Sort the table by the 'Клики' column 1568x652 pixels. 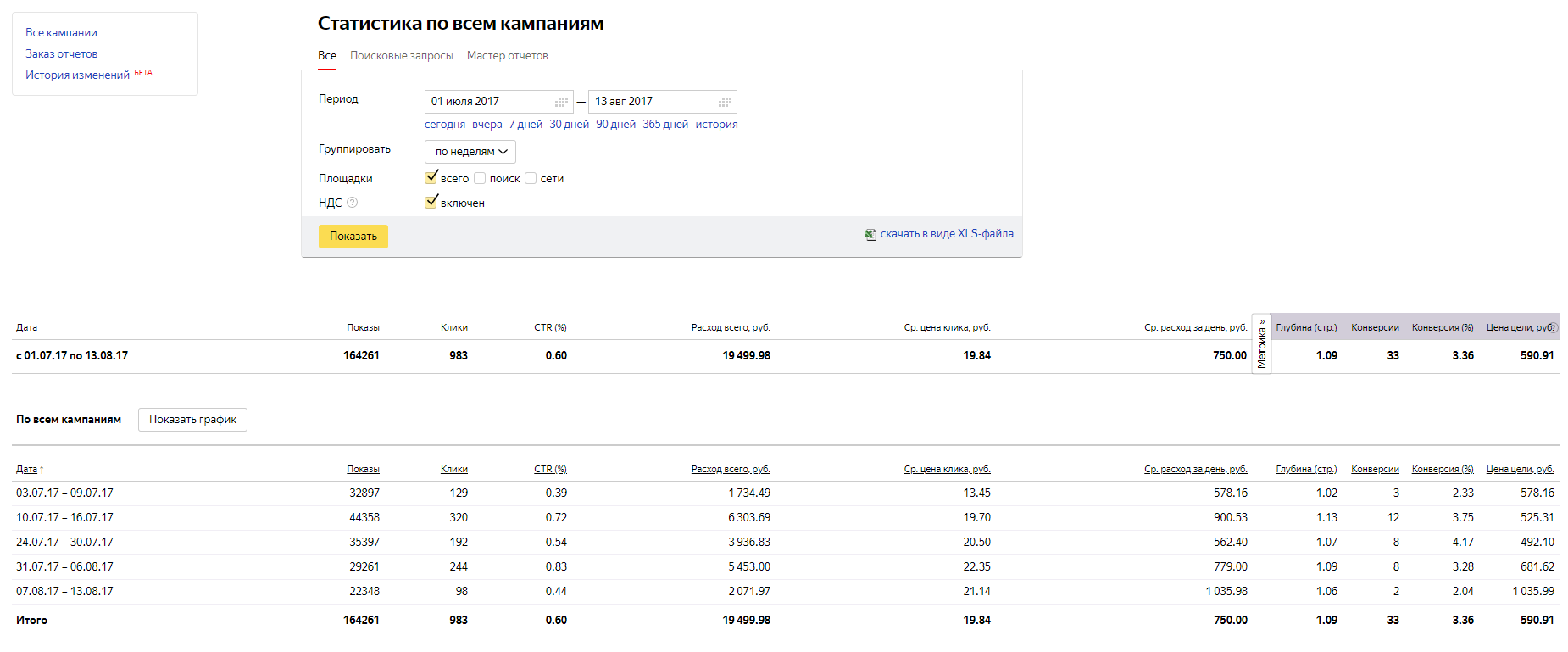(453, 469)
